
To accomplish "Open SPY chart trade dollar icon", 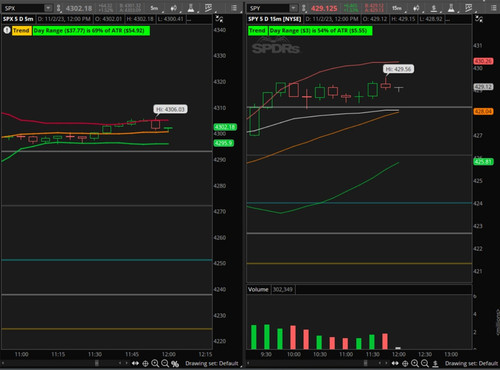I will click(434, 8).
